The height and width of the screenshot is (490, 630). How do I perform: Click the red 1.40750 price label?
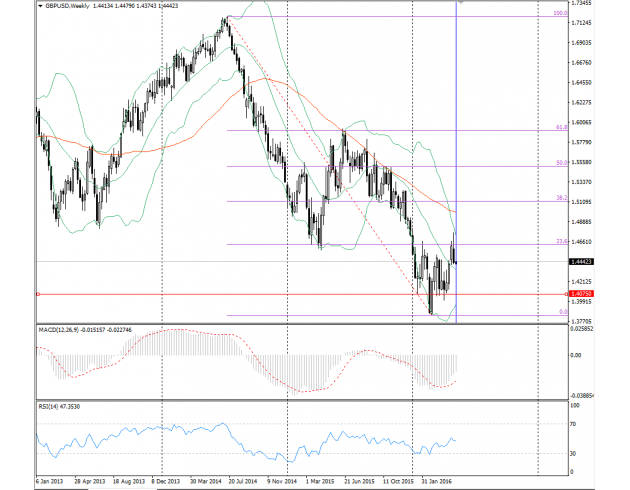coord(578,294)
